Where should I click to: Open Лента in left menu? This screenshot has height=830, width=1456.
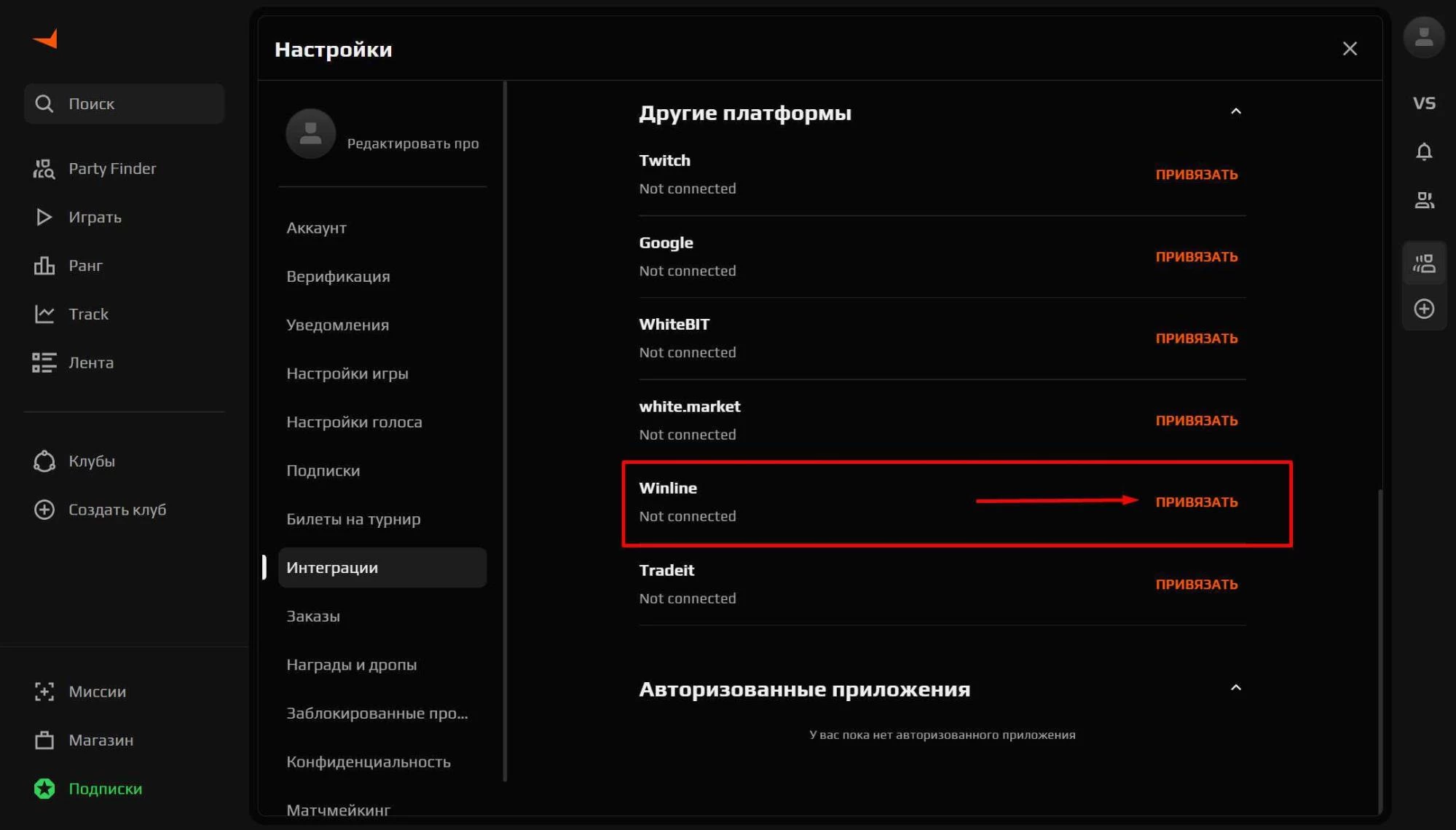pyautogui.click(x=125, y=363)
